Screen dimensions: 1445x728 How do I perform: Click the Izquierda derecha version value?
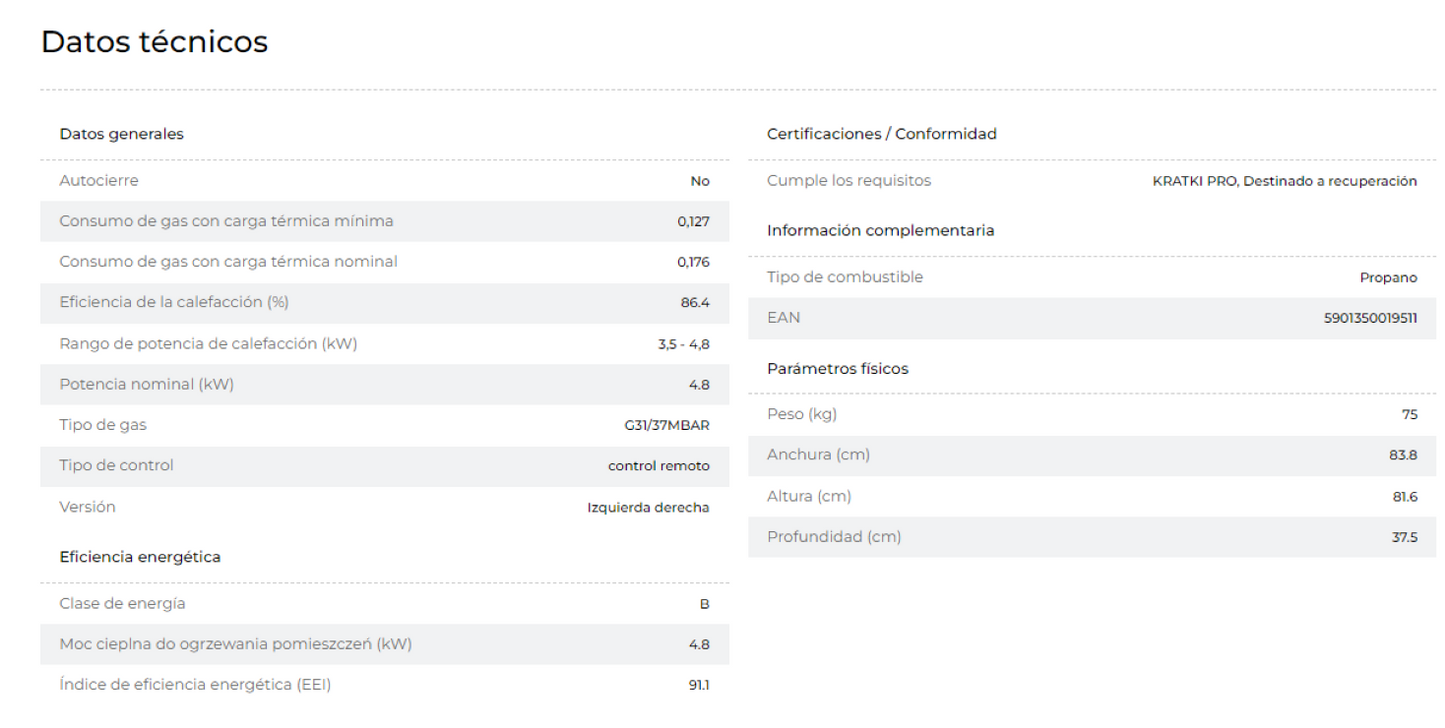click(648, 507)
